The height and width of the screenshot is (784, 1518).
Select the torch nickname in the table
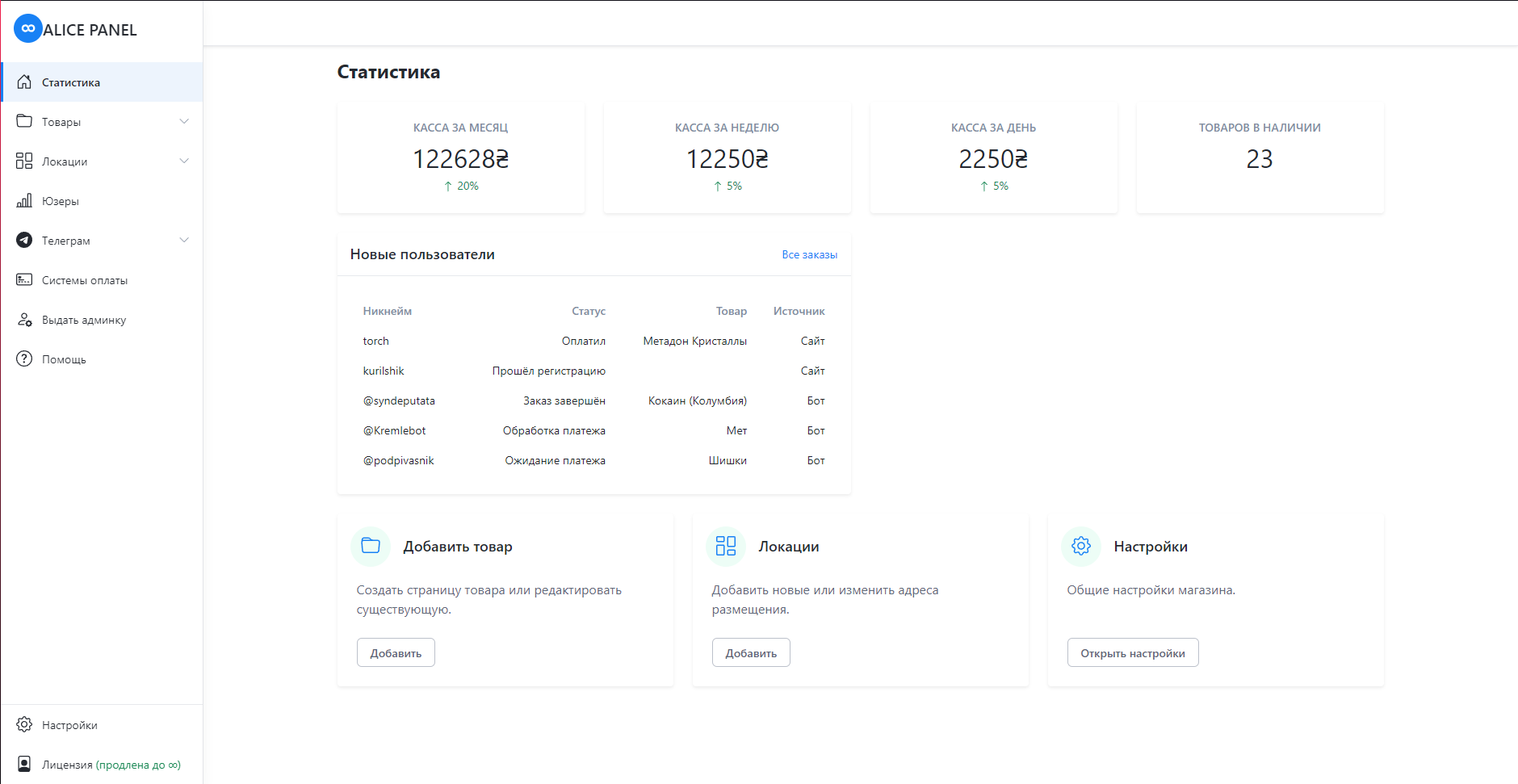pyautogui.click(x=376, y=341)
